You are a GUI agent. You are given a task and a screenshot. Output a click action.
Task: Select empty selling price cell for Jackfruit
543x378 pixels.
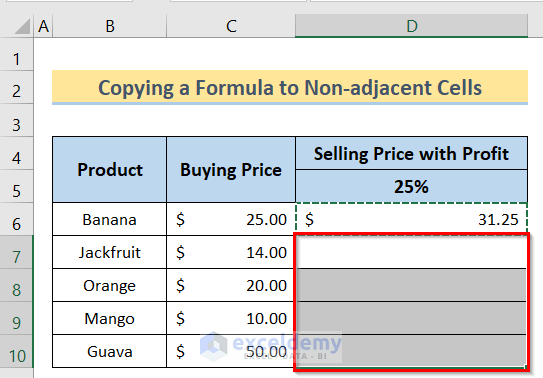coord(411,252)
